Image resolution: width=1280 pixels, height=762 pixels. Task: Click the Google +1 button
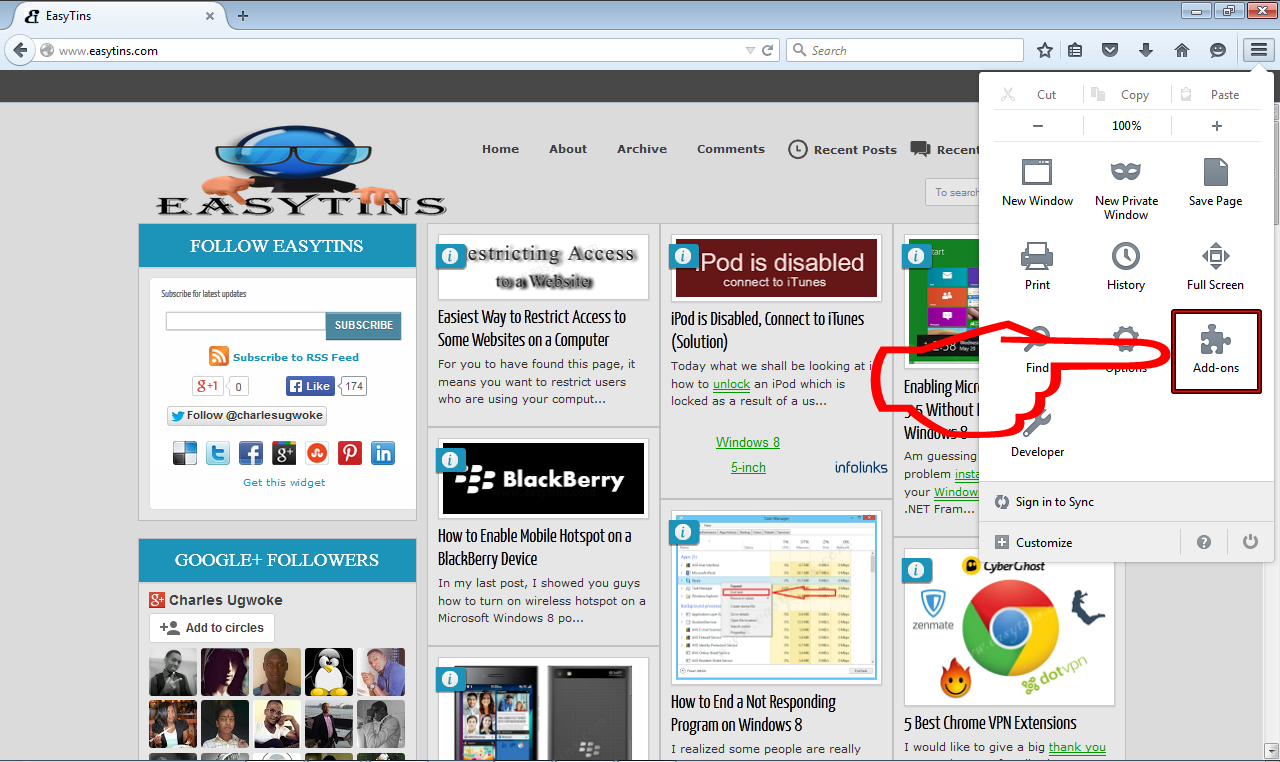point(208,386)
